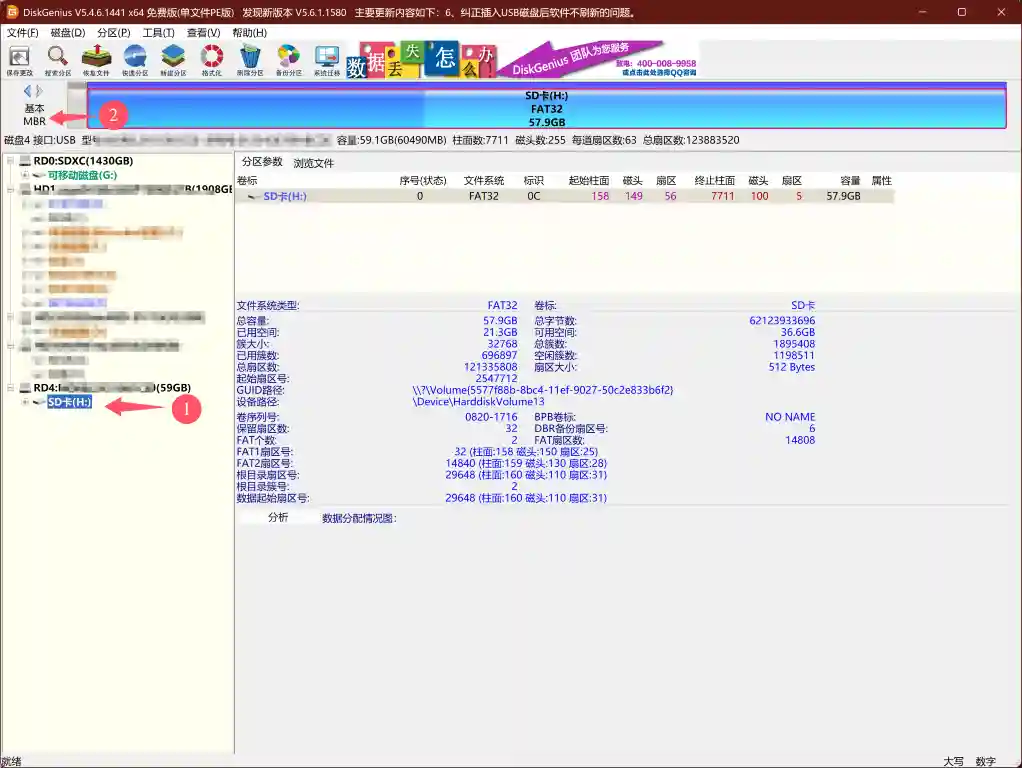
Task: Click the Delete Partition (删除分区) trash icon
Action: tap(250, 59)
